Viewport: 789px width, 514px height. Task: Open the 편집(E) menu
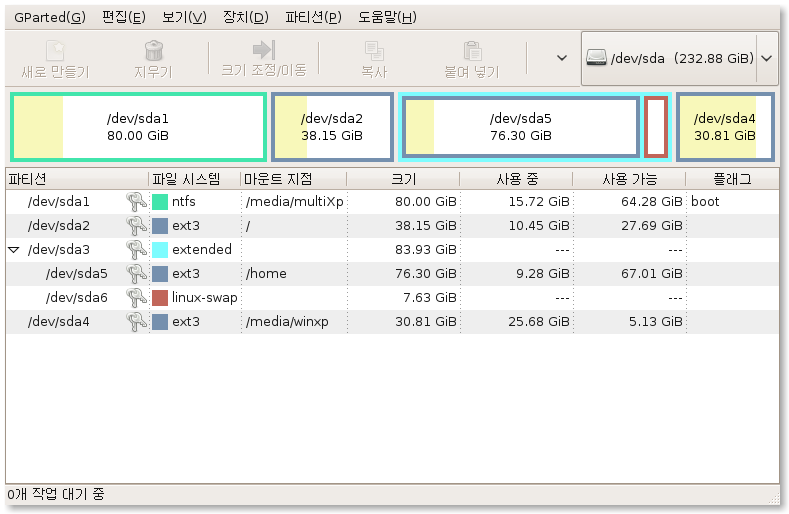coord(124,18)
